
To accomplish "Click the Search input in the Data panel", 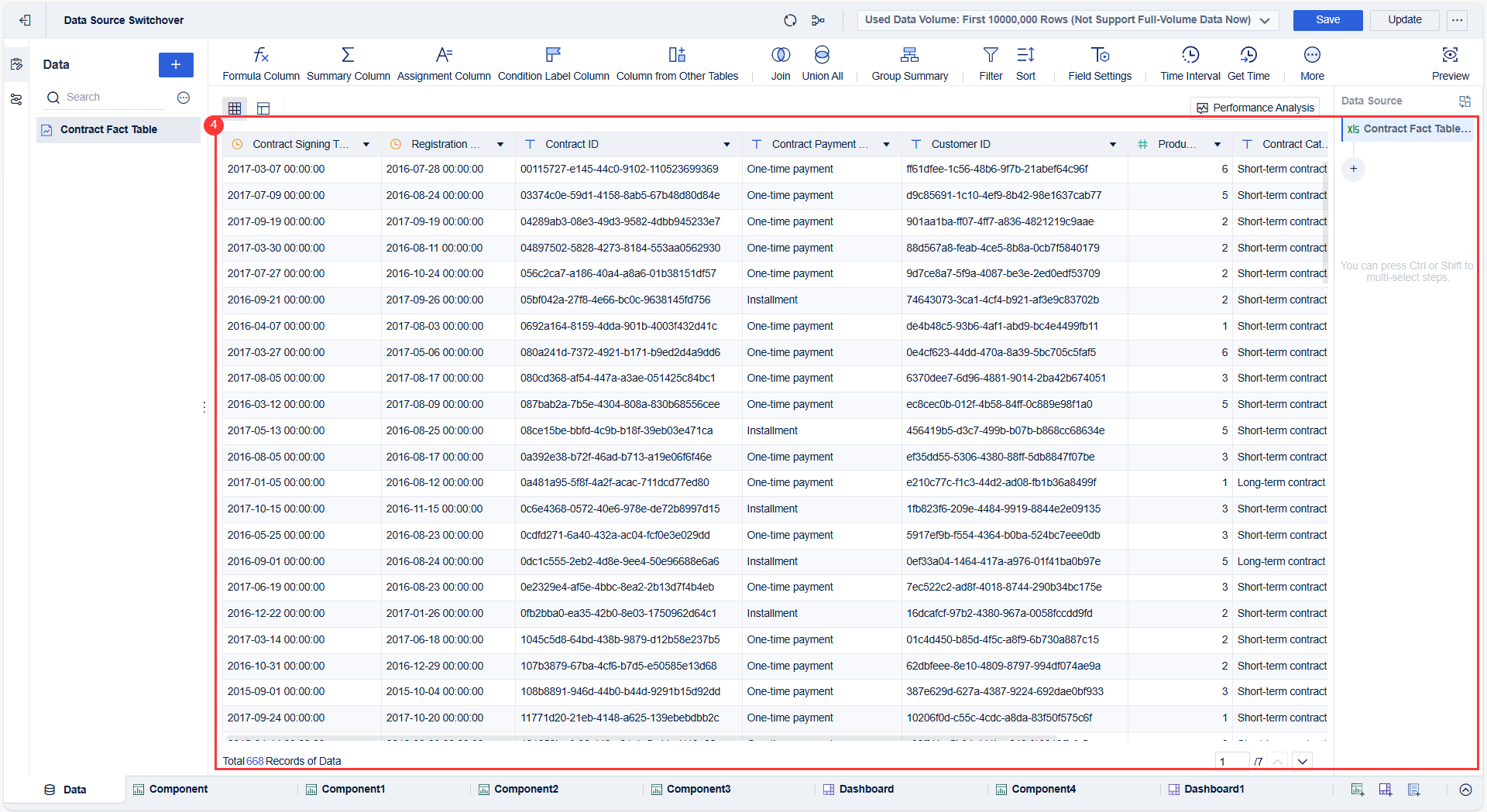I will click(x=105, y=97).
